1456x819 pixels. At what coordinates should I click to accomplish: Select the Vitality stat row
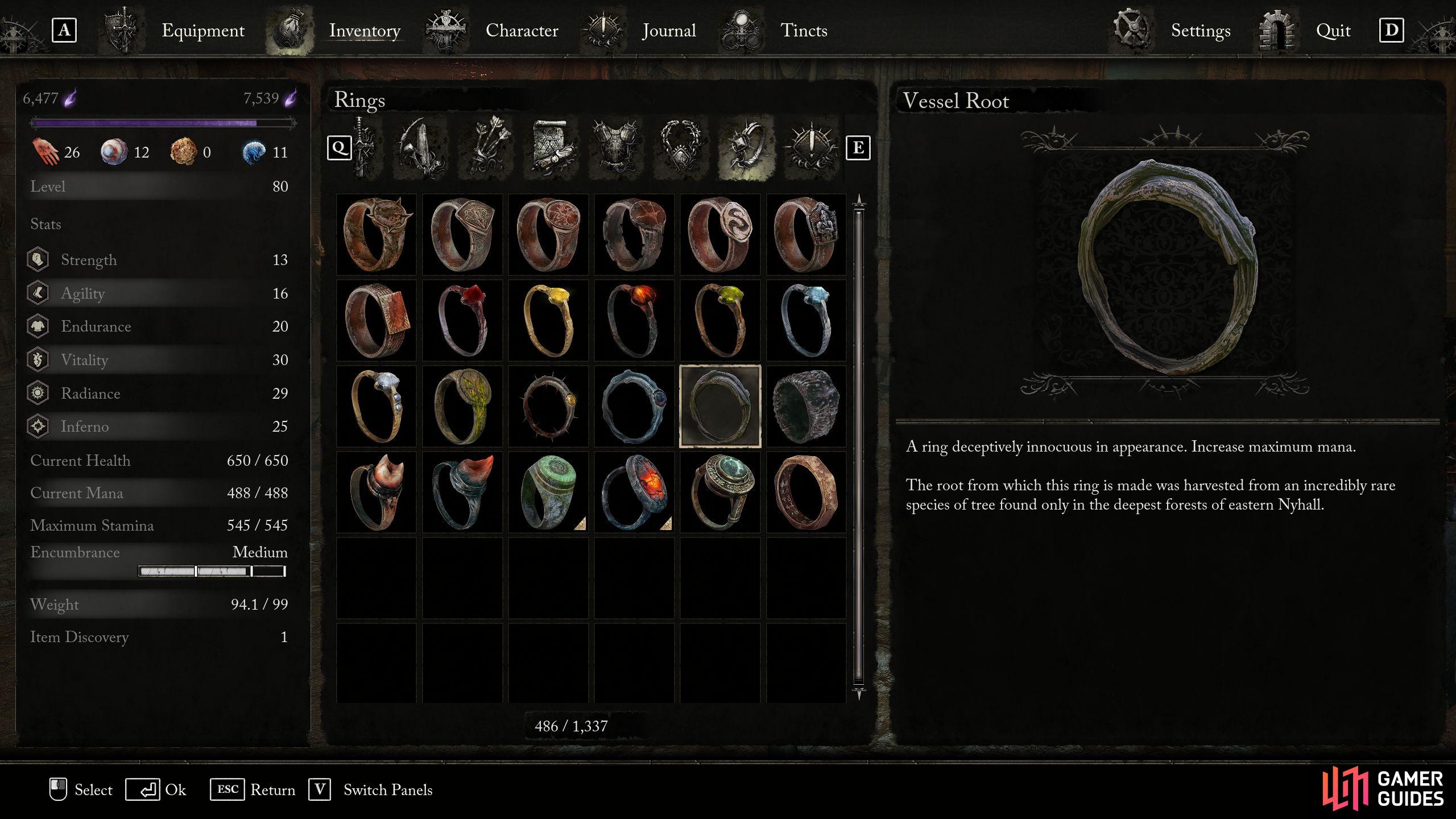point(158,359)
